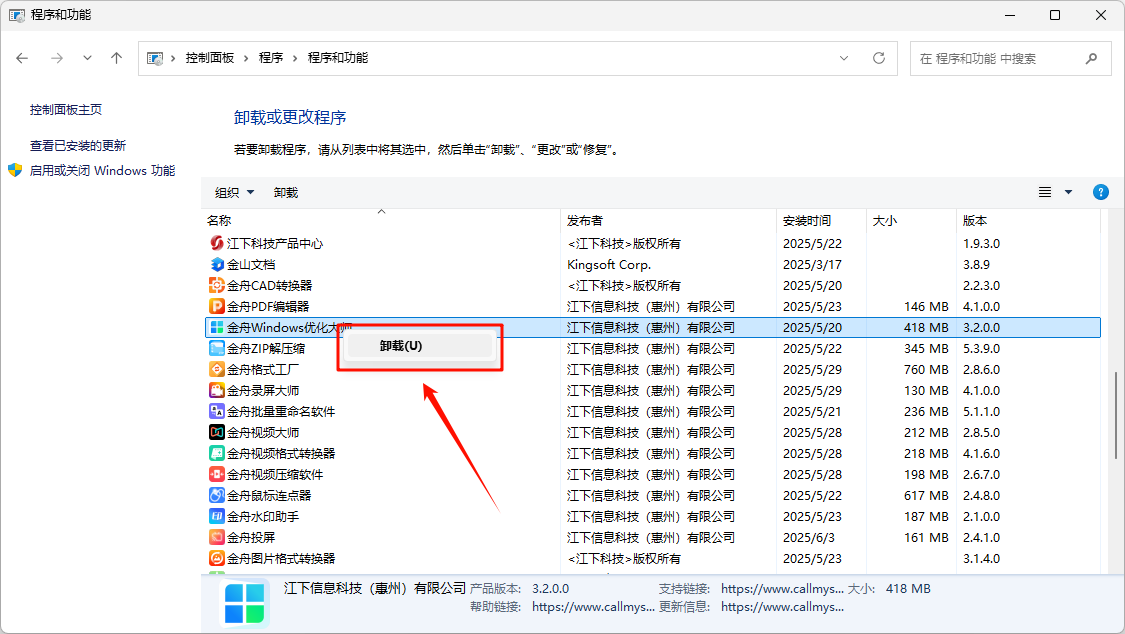Image resolution: width=1125 pixels, height=634 pixels.
Task: Click the 程序 breadcrumb
Action: 270,58
